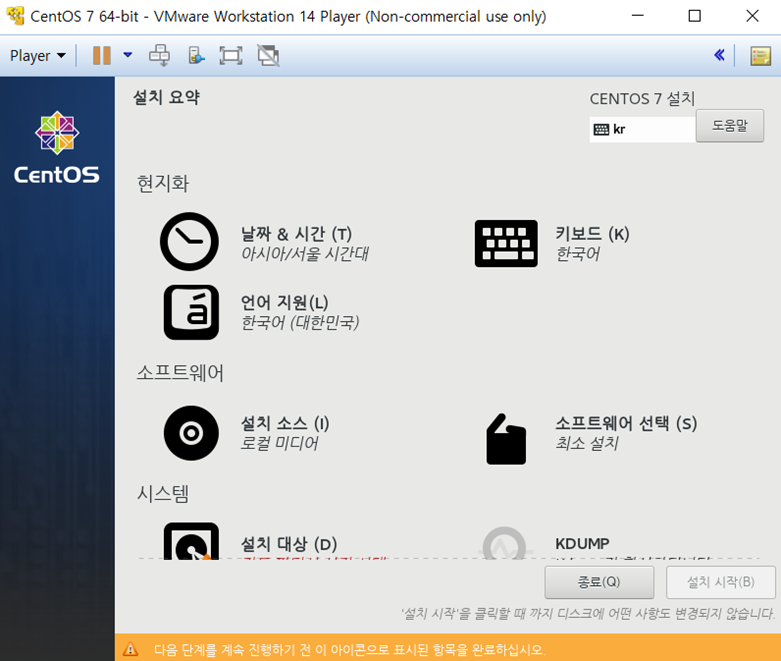781x661 pixels.
Task: Open the 설치 소스 disc icon
Action: pyautogui.click(x=191, y=433)
